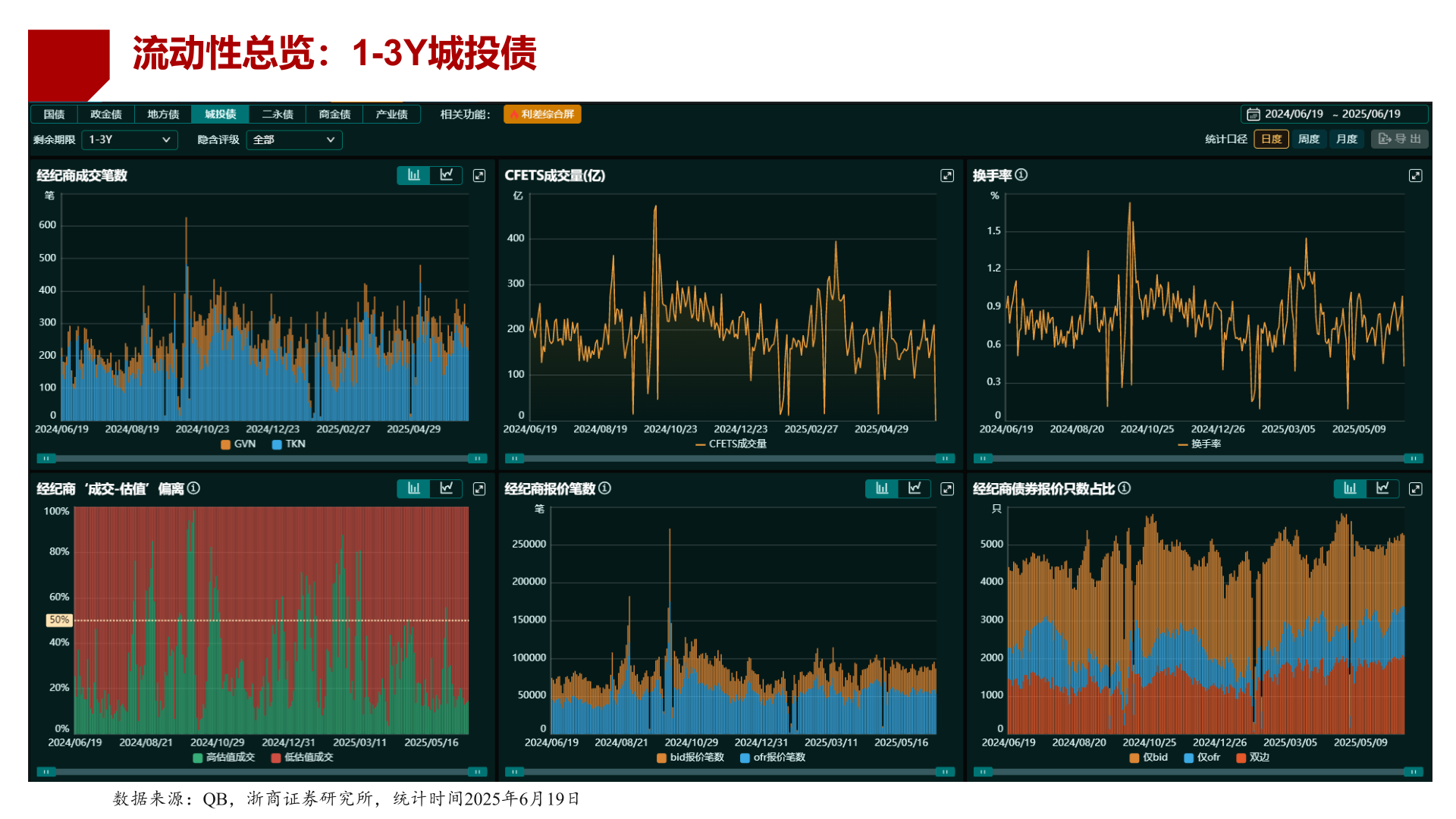Viewport: 1456px width, 819px height.
Task: Switch to the 二永债 tab
Action: coord(278,115)
